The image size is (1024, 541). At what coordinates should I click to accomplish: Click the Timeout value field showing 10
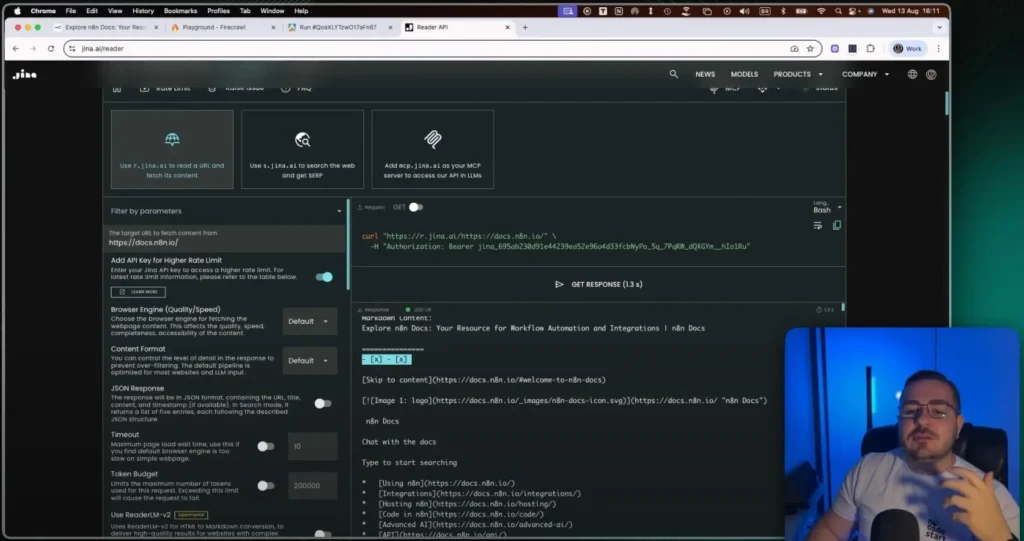313,446
